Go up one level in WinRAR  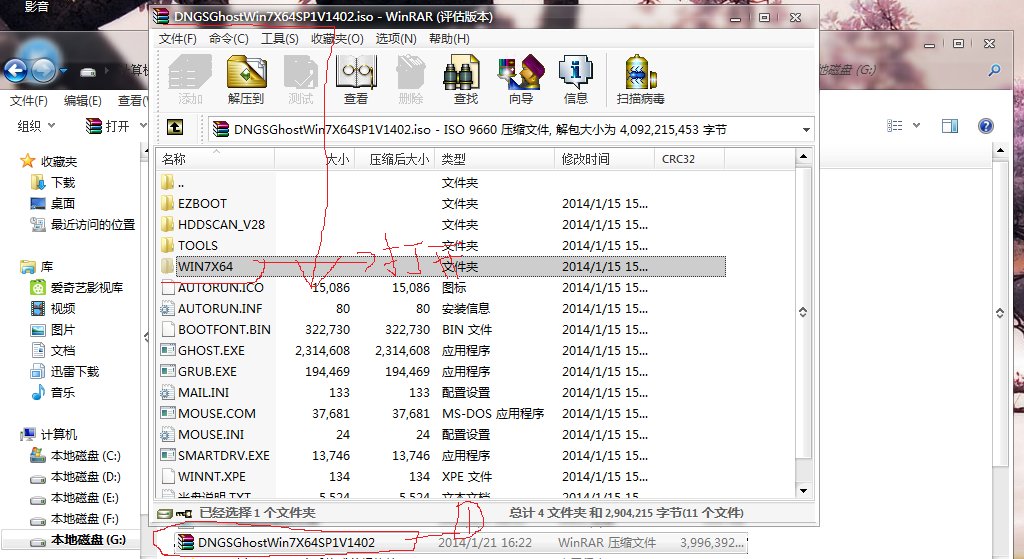[x=174, y=127]
